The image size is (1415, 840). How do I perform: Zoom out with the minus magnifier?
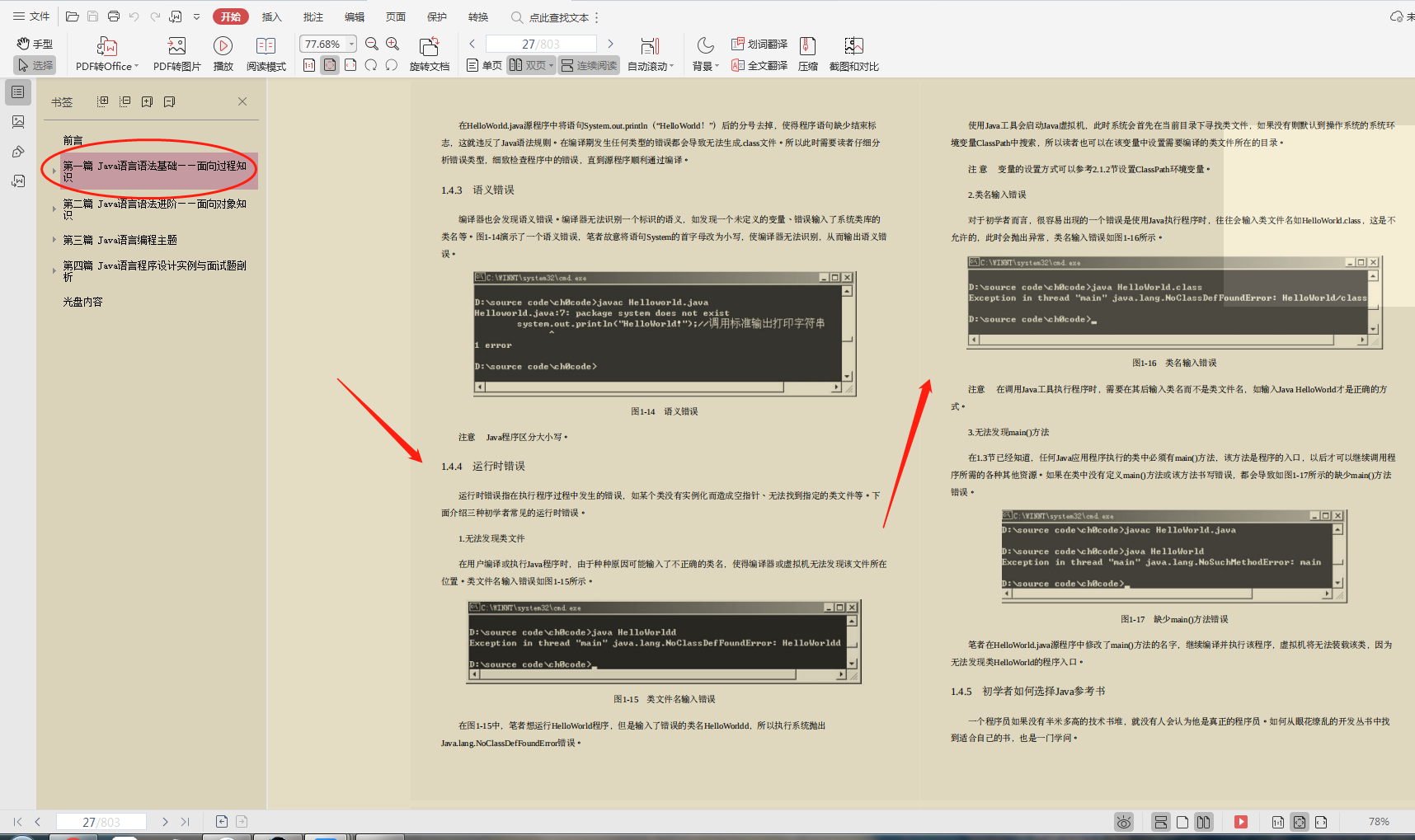coord(372,44)
